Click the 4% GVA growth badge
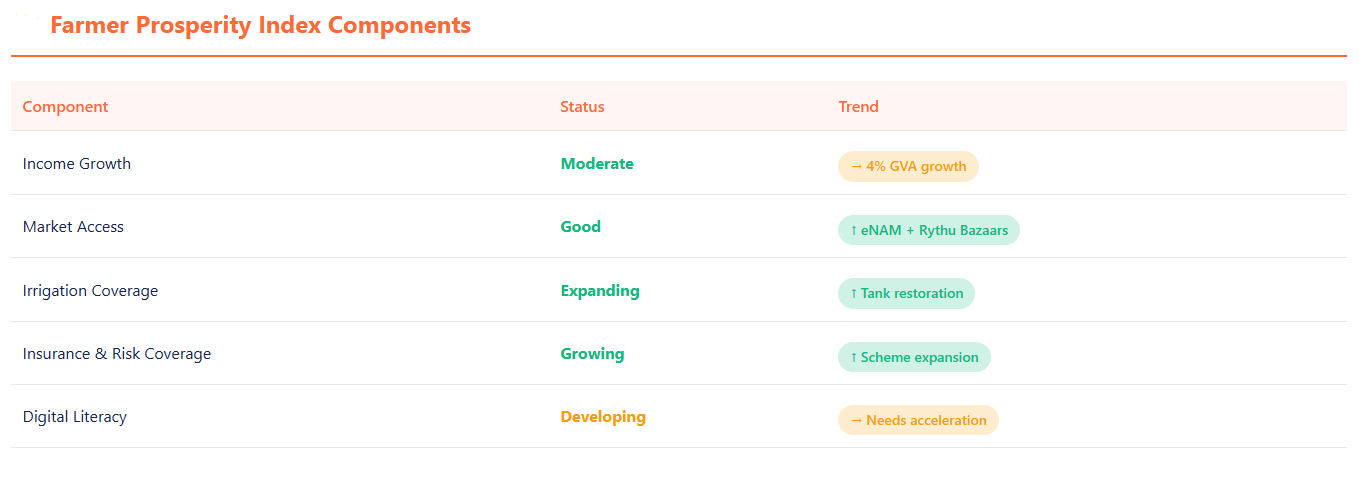This screenshot has height=478, width=1359. tap(908, 167)
